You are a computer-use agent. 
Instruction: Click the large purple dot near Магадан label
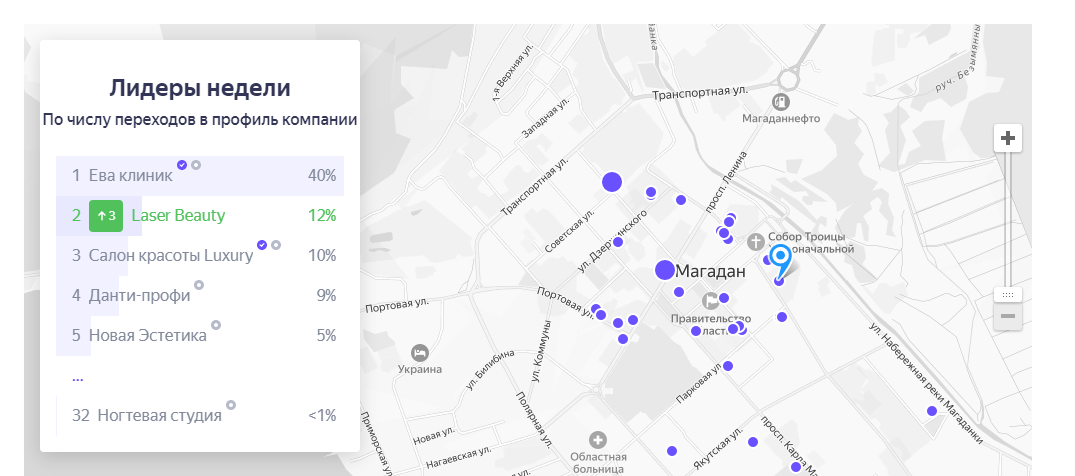[665, 270]
